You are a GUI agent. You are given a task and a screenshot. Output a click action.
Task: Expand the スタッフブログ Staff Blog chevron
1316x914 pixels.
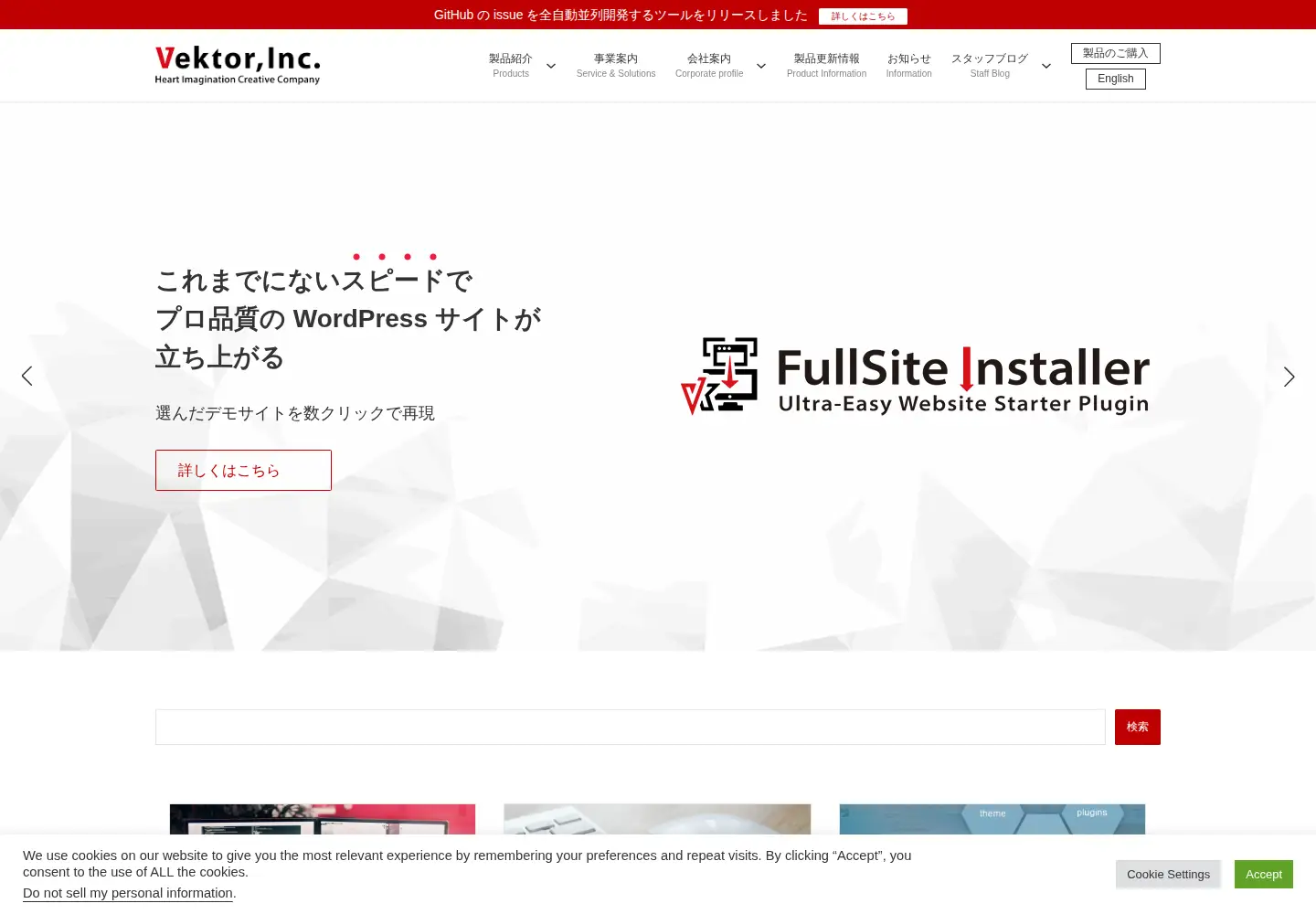coord(1046,66)
